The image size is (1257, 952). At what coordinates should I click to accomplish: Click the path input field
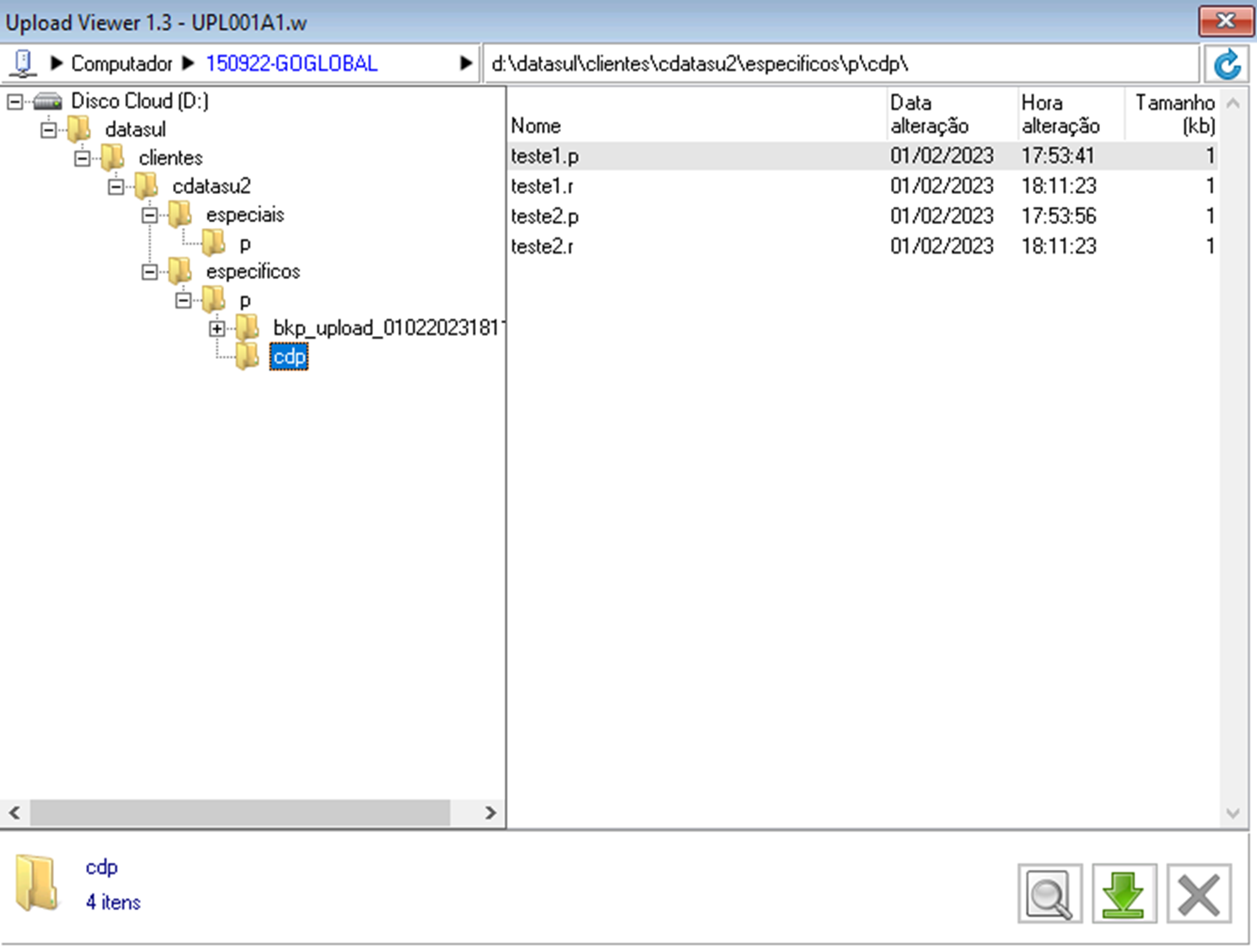(840, 63)
